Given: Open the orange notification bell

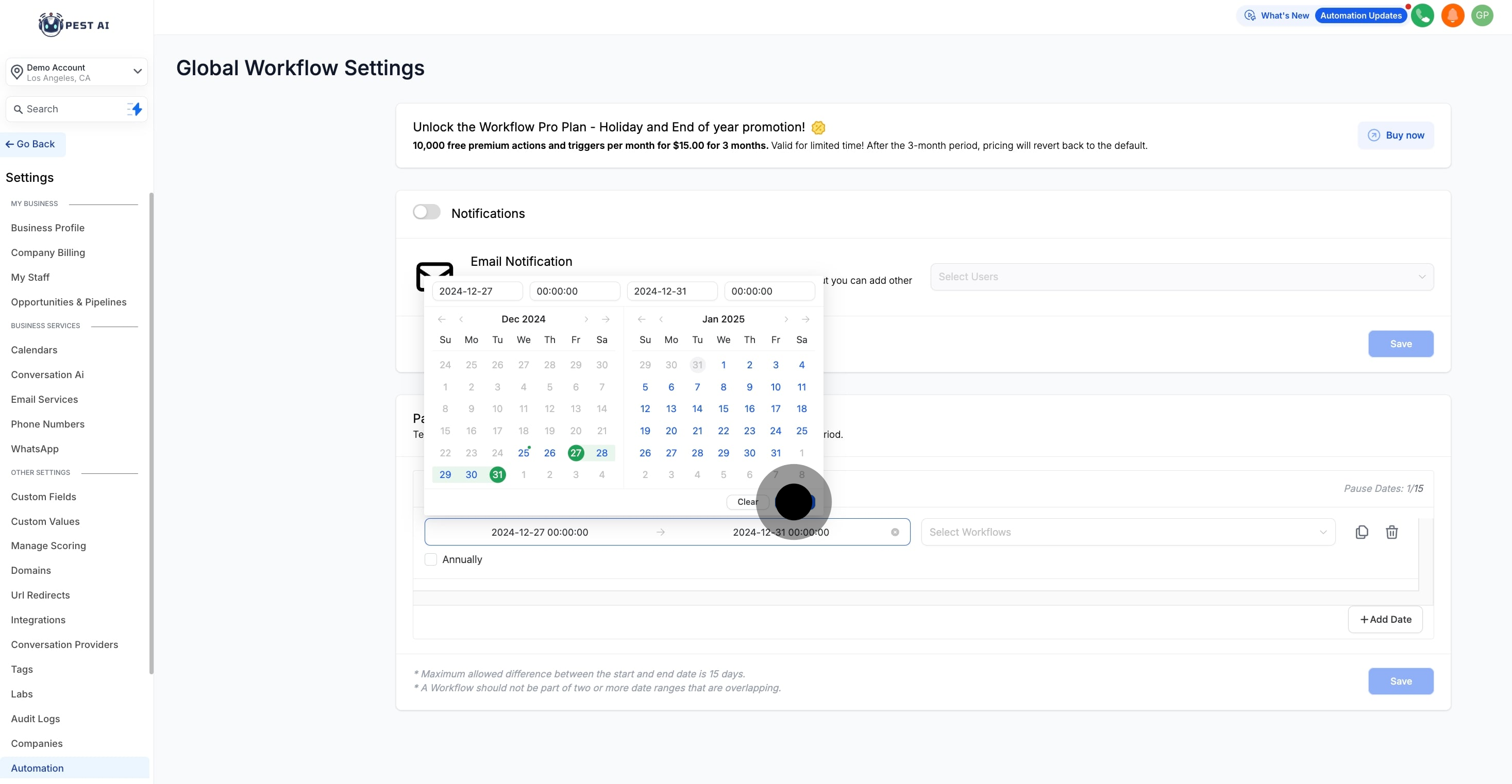Looking at the screenshot, I should point(1452,16).
